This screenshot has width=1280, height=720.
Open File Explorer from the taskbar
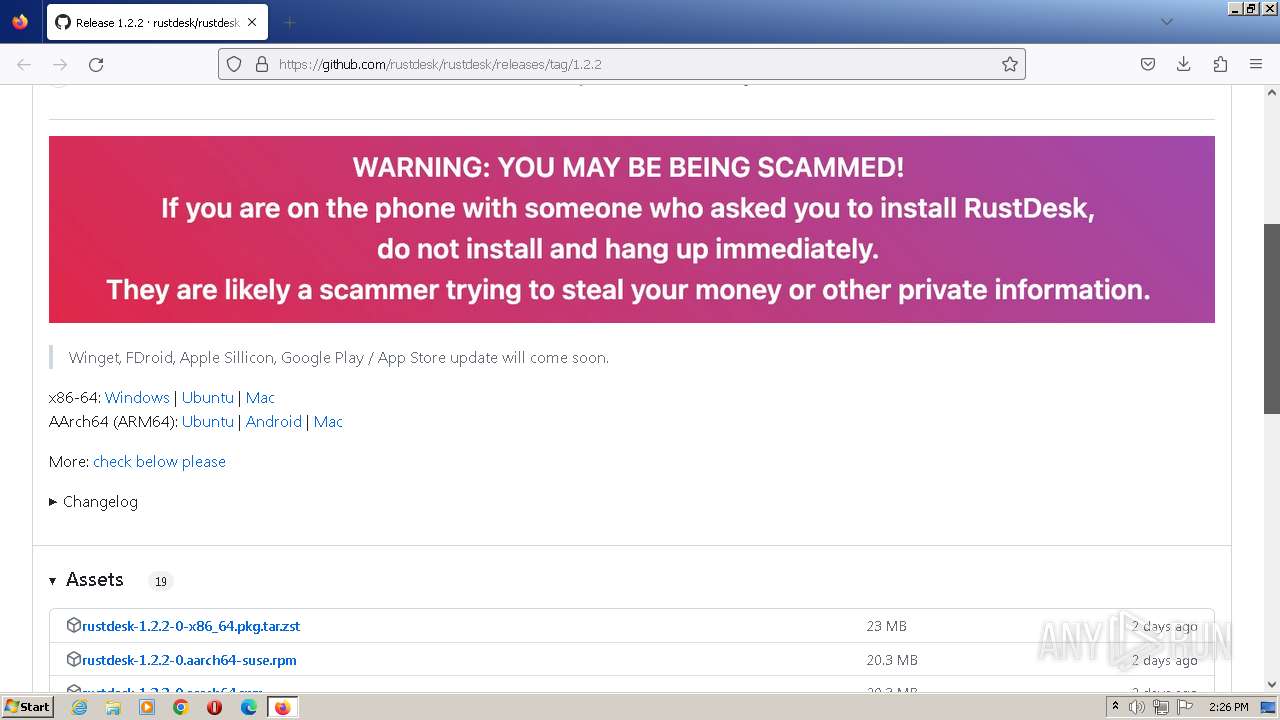pyautogui.click(x=113, y=707)
